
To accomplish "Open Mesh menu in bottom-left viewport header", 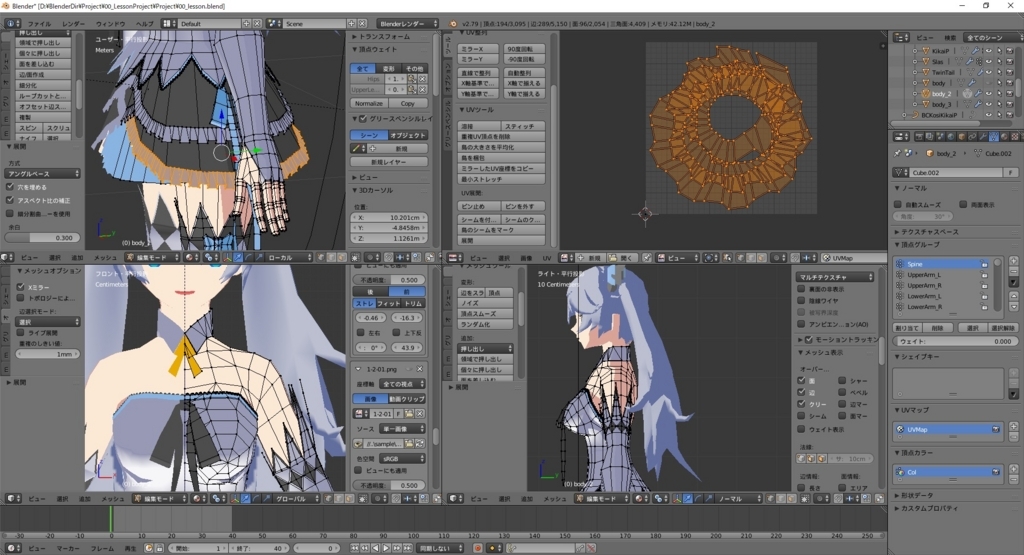I will click(112, 498).
